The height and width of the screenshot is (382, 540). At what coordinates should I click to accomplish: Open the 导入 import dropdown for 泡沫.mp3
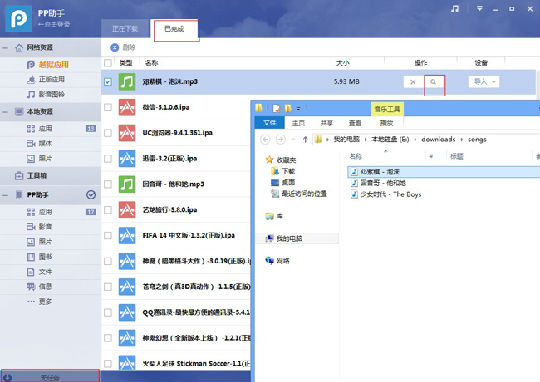(484, 82)
